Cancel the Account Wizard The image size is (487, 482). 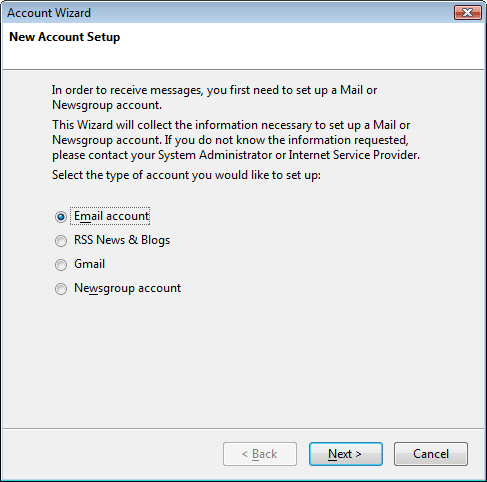click(x=431, y=454)
